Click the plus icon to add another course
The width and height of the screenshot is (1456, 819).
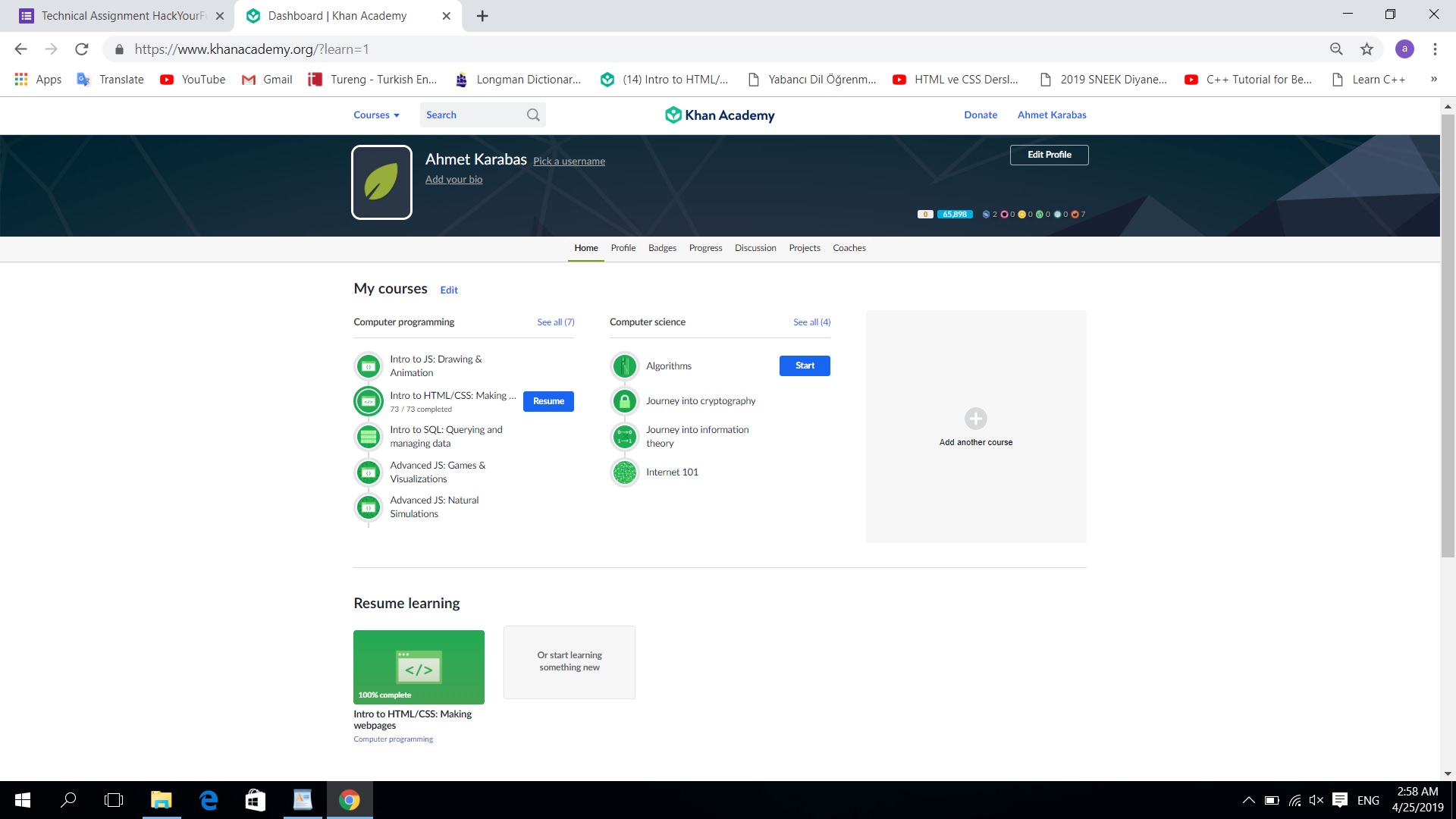976,419
